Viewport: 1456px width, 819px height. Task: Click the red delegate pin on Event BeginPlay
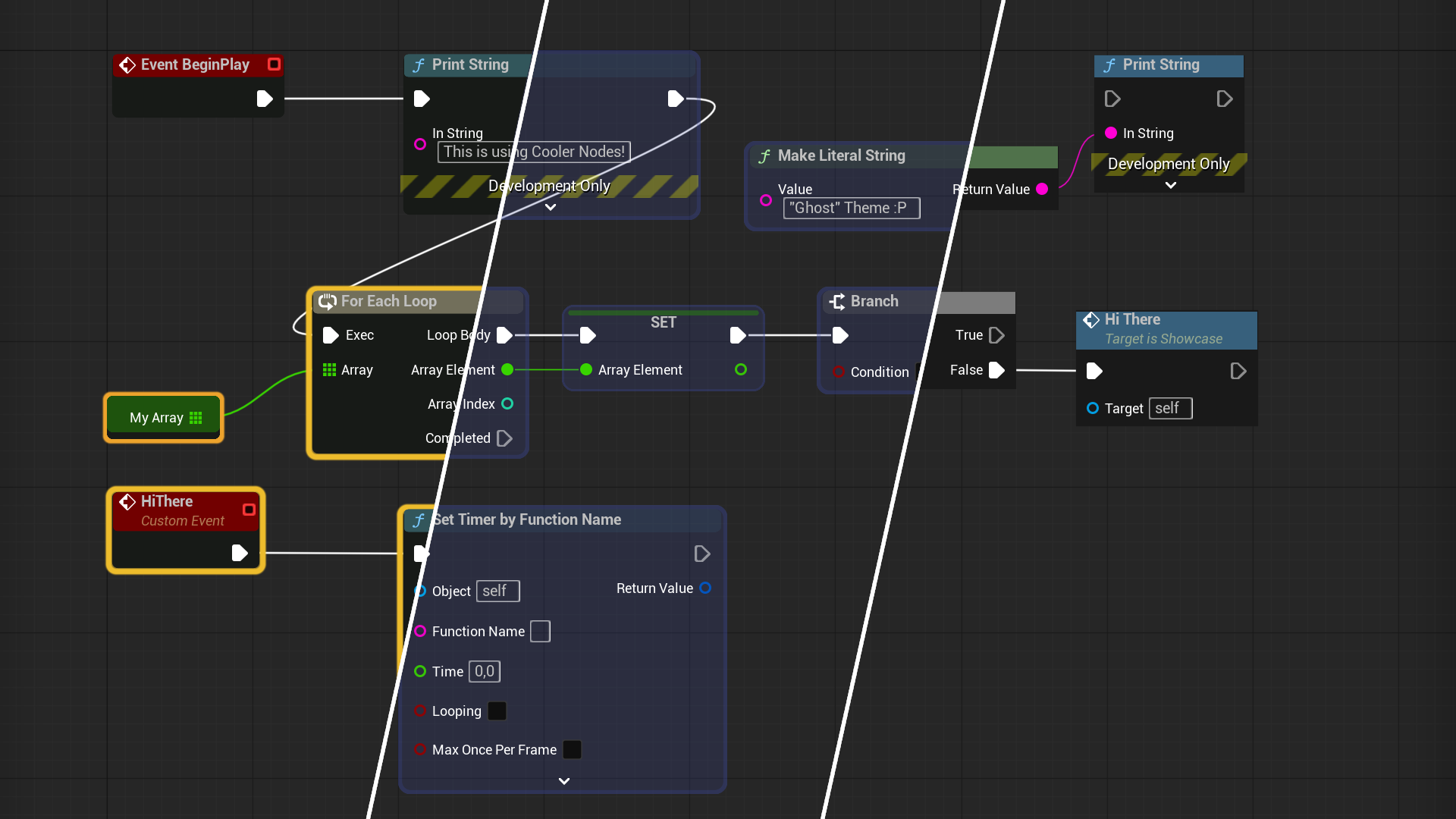[x=275, y=64]
